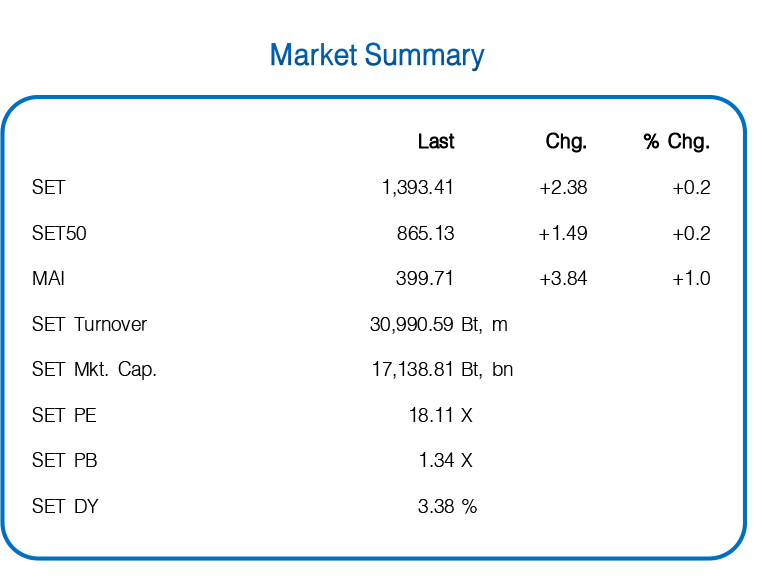Click the MAI row label
780x588 pixels.
pos(48,279)
